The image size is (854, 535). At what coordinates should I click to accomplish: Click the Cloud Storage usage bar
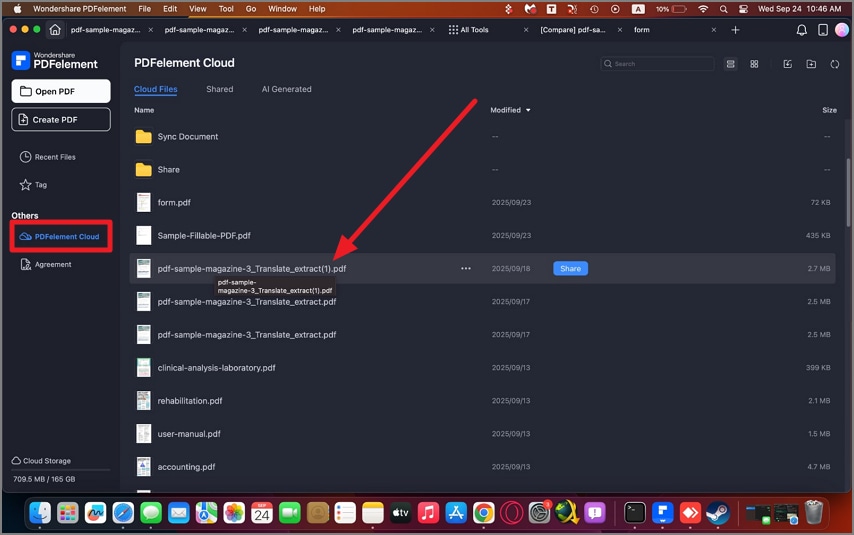click(x=61, y=469)
